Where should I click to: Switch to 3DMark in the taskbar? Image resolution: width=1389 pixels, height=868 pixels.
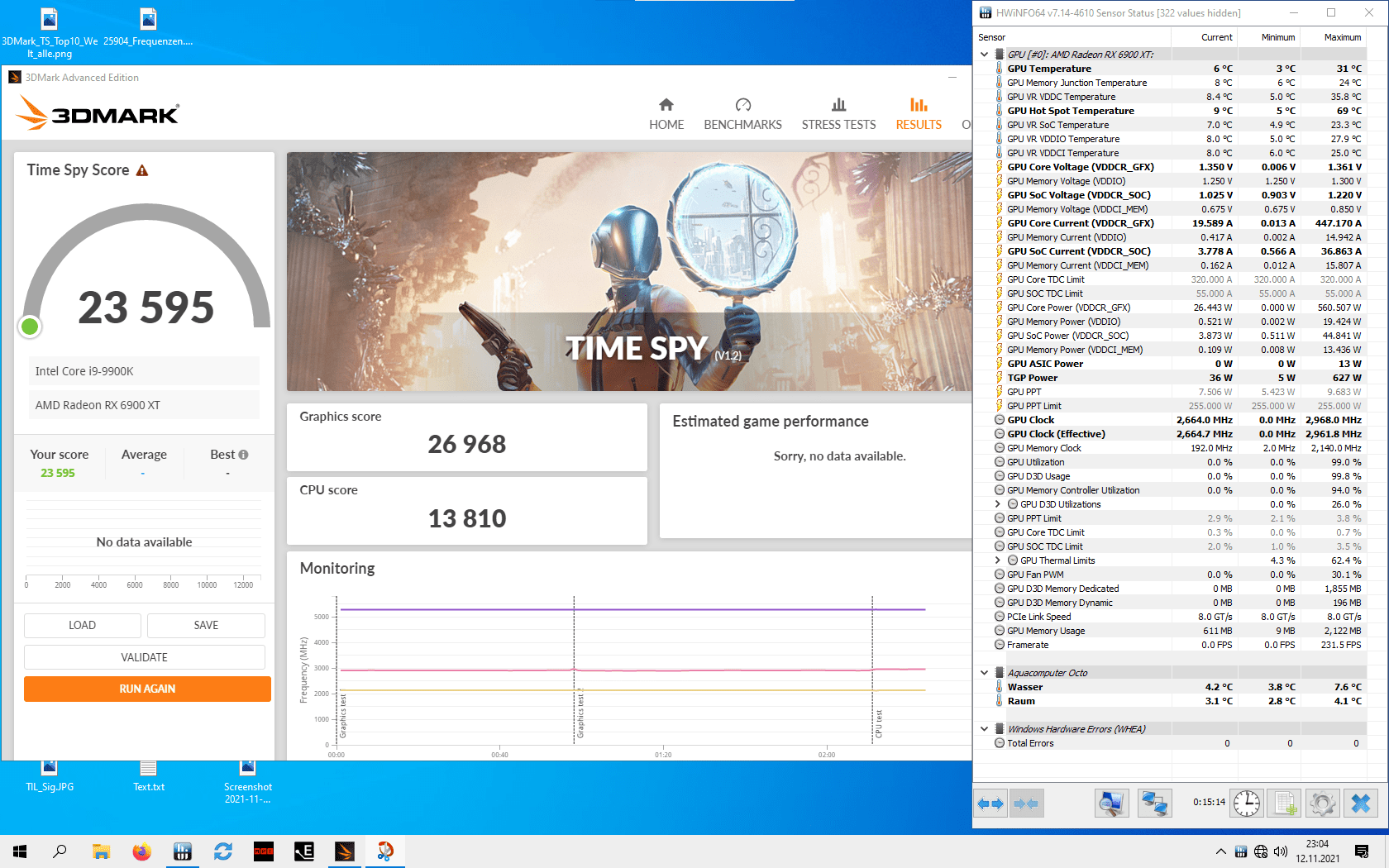345,851
